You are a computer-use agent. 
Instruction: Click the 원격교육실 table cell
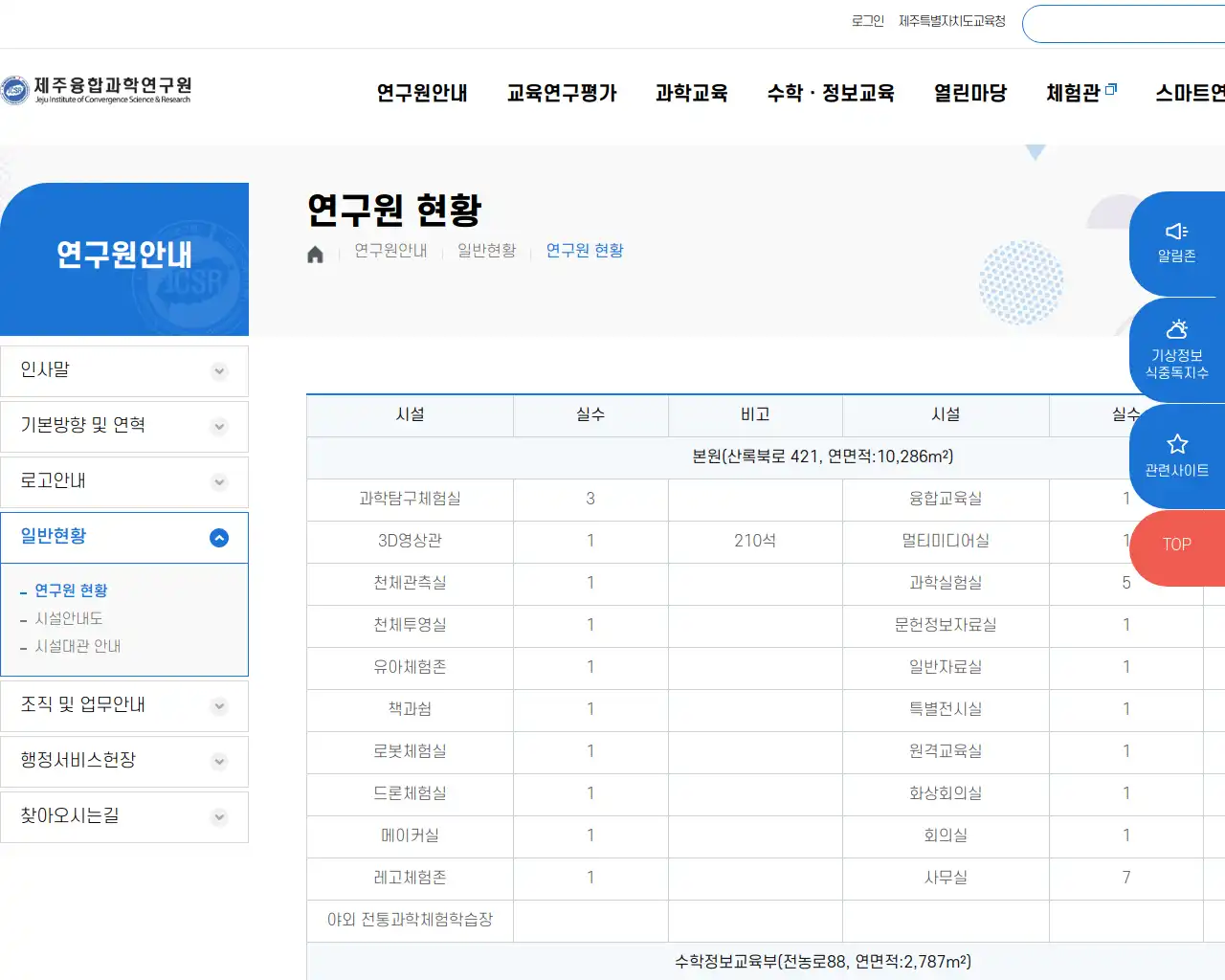[946, 751]
